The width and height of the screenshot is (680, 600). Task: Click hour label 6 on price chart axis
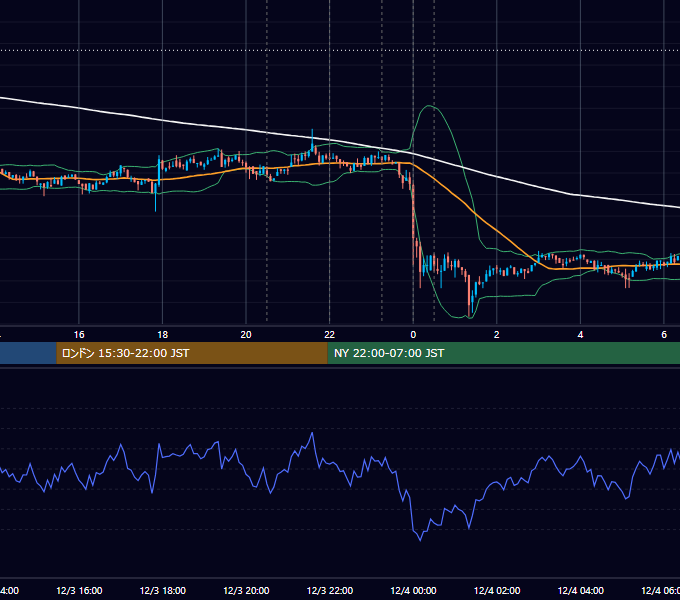click(664, 335)
